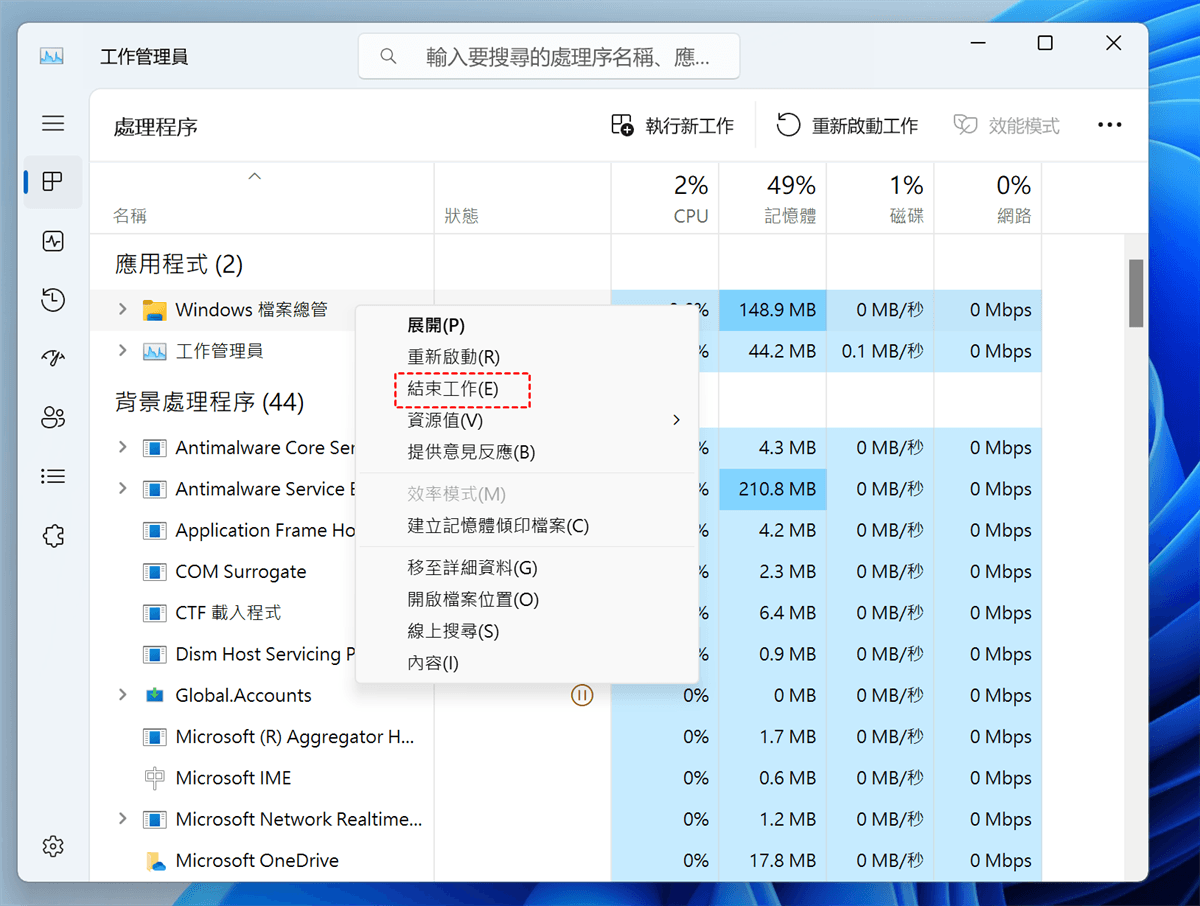
Task: Expand the Windows 檔案總管 process group
Action: coord(123,310)
